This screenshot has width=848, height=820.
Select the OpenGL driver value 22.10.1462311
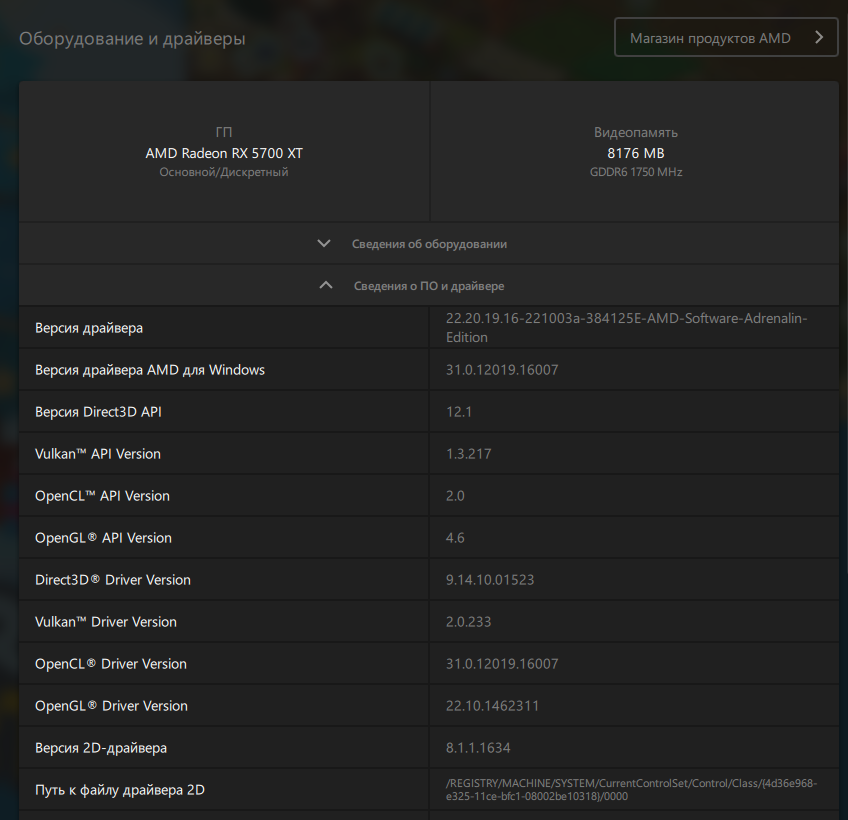tap(492, 706)
